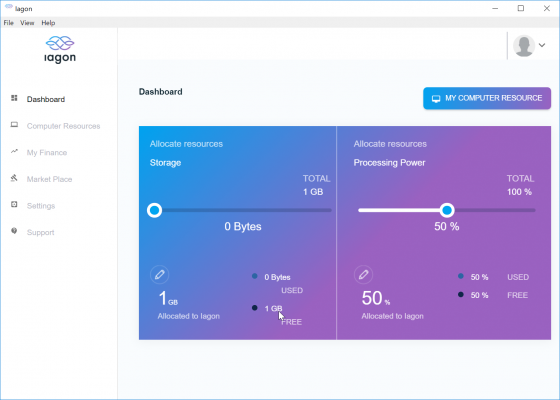This screenshot has height=400, width=560.
Task: Click the Dashboard grid icon in sidebar
Action: pyautogui.click(x=14, y=98)
